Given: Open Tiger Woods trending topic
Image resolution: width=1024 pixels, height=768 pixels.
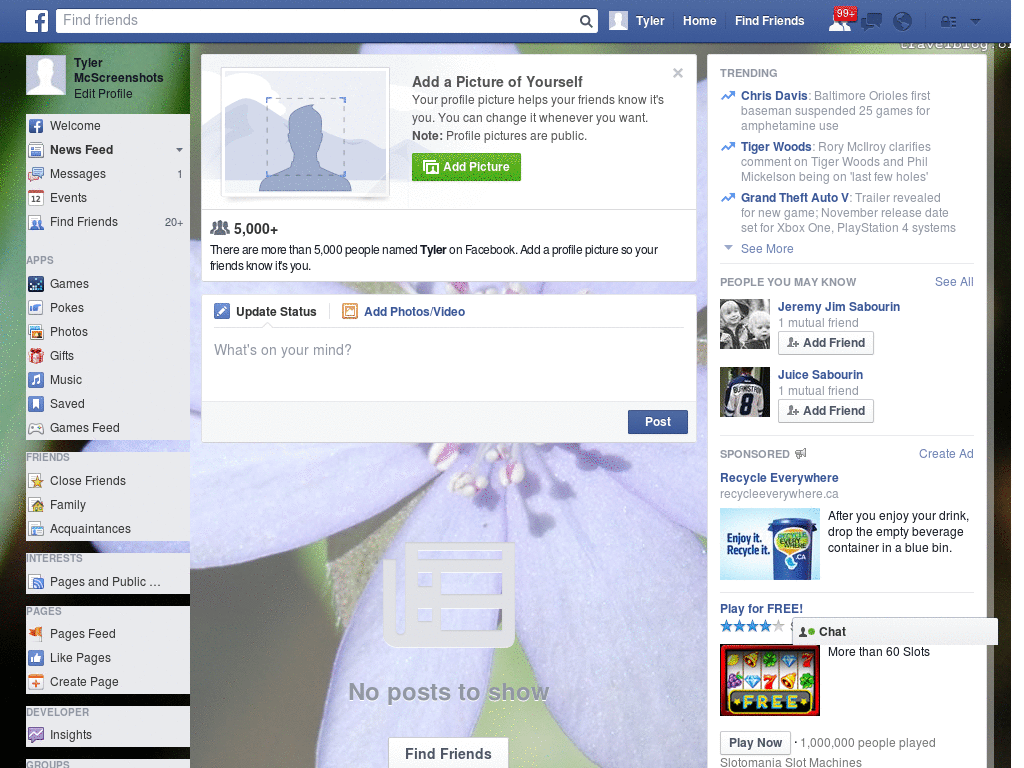Looking at the screenshot, I should point(776,147).
